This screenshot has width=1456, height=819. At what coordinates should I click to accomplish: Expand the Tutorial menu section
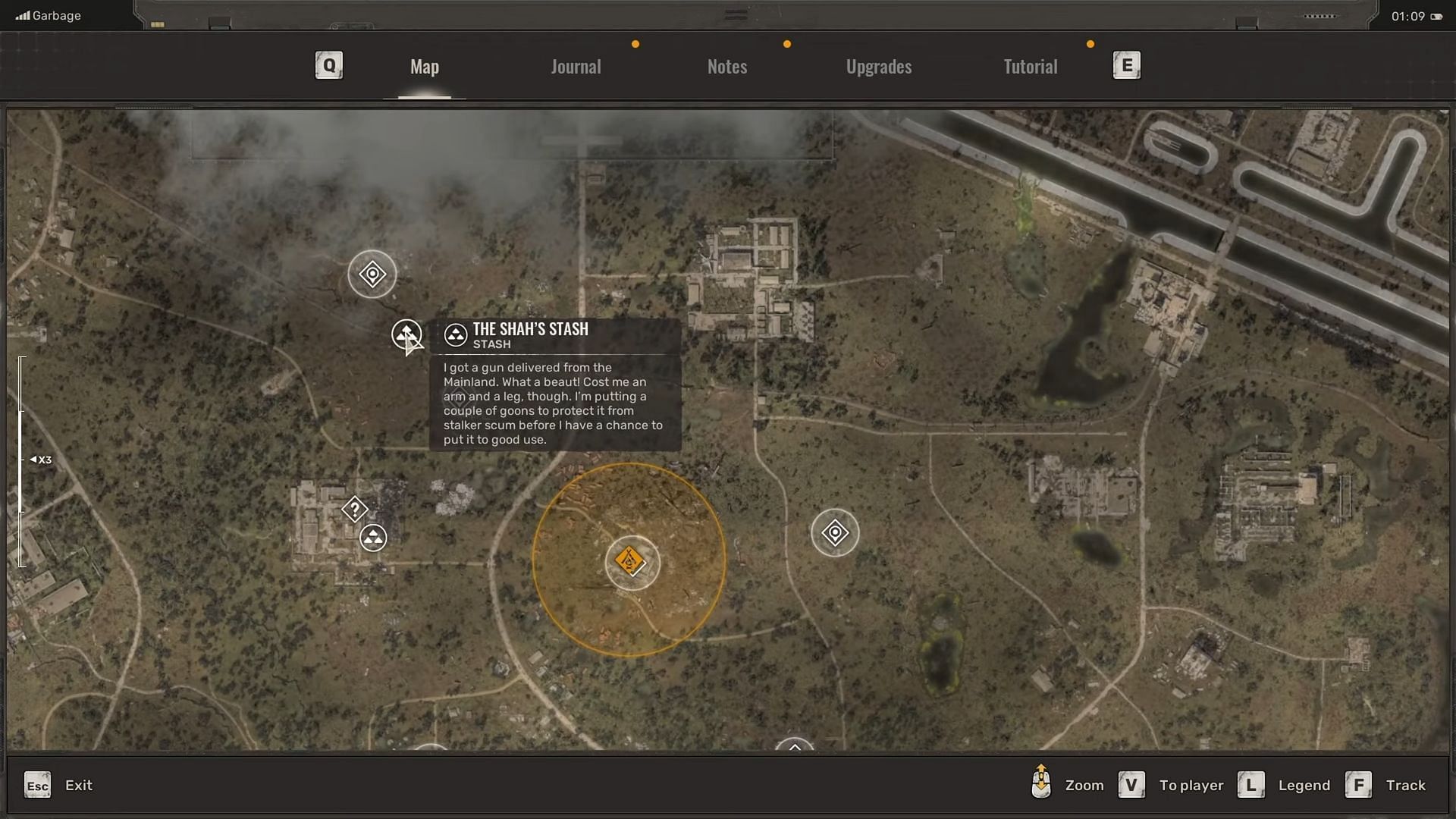tap(1030, 65)
